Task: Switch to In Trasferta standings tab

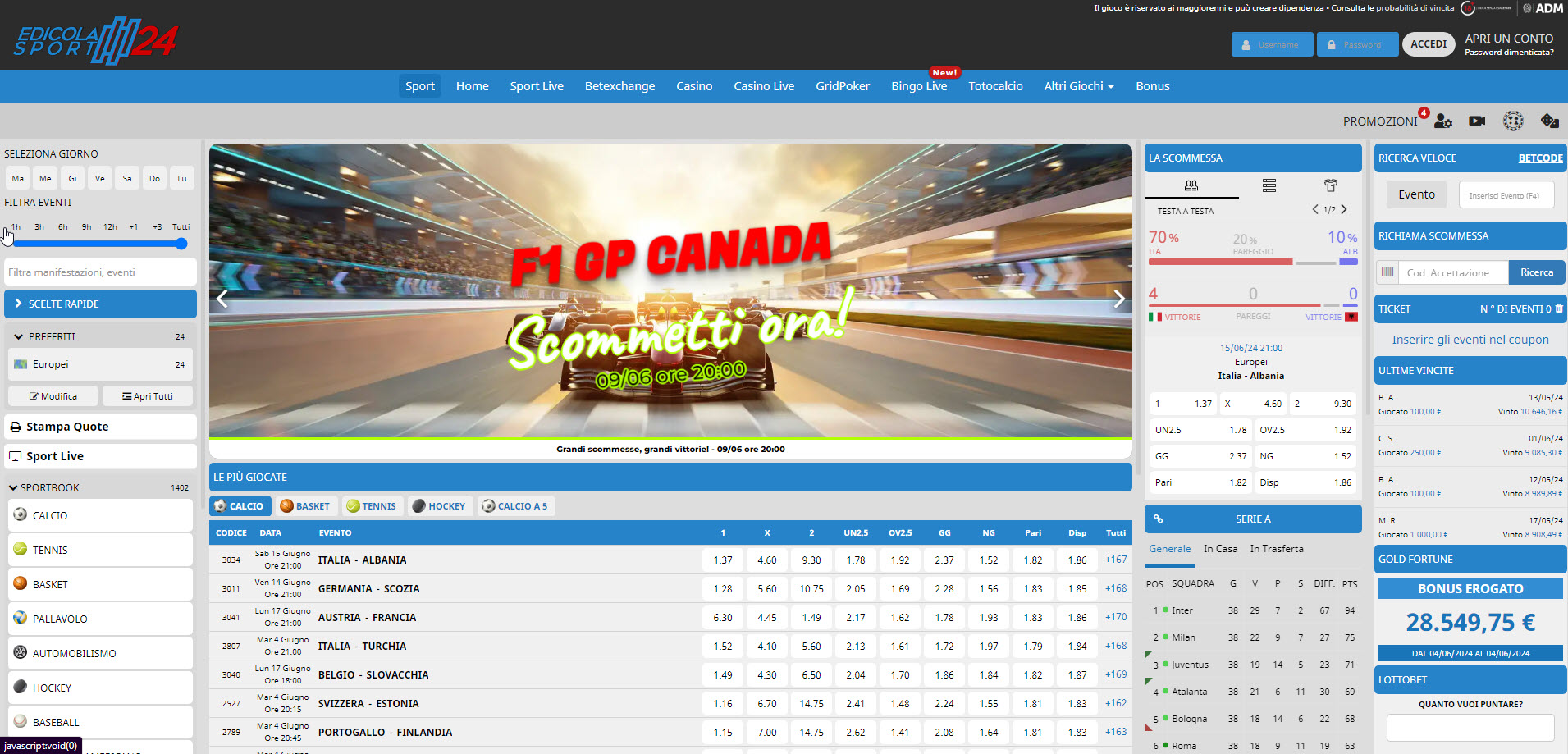Action: coord(1276,549)
